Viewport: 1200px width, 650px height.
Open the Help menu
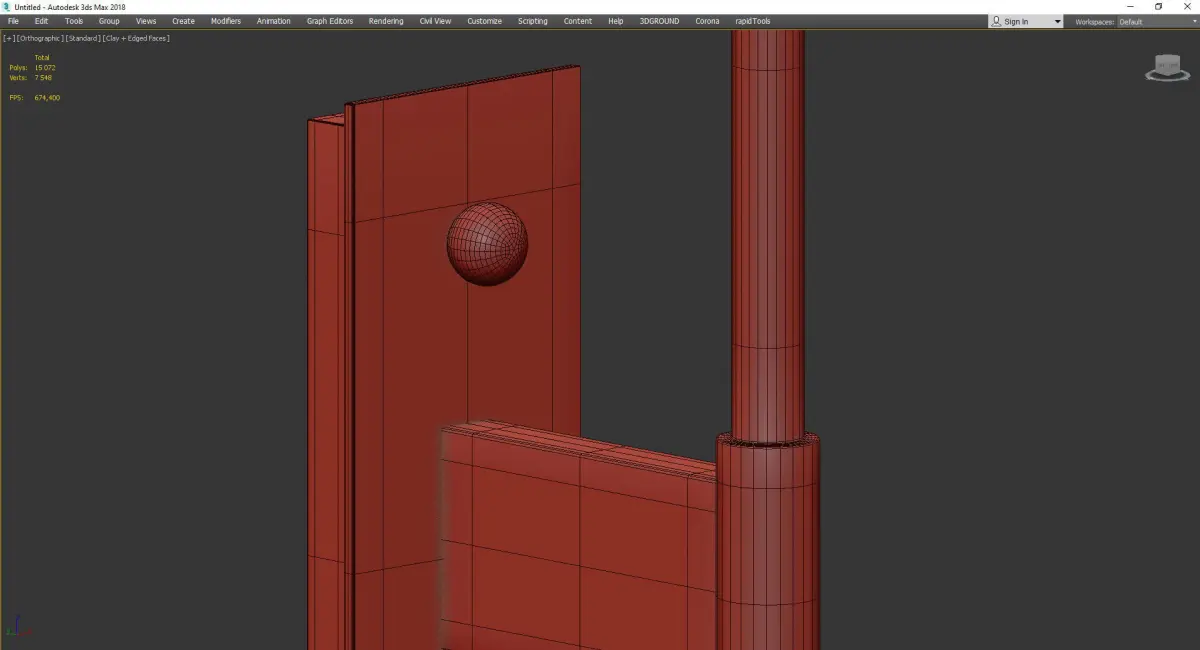616,21
